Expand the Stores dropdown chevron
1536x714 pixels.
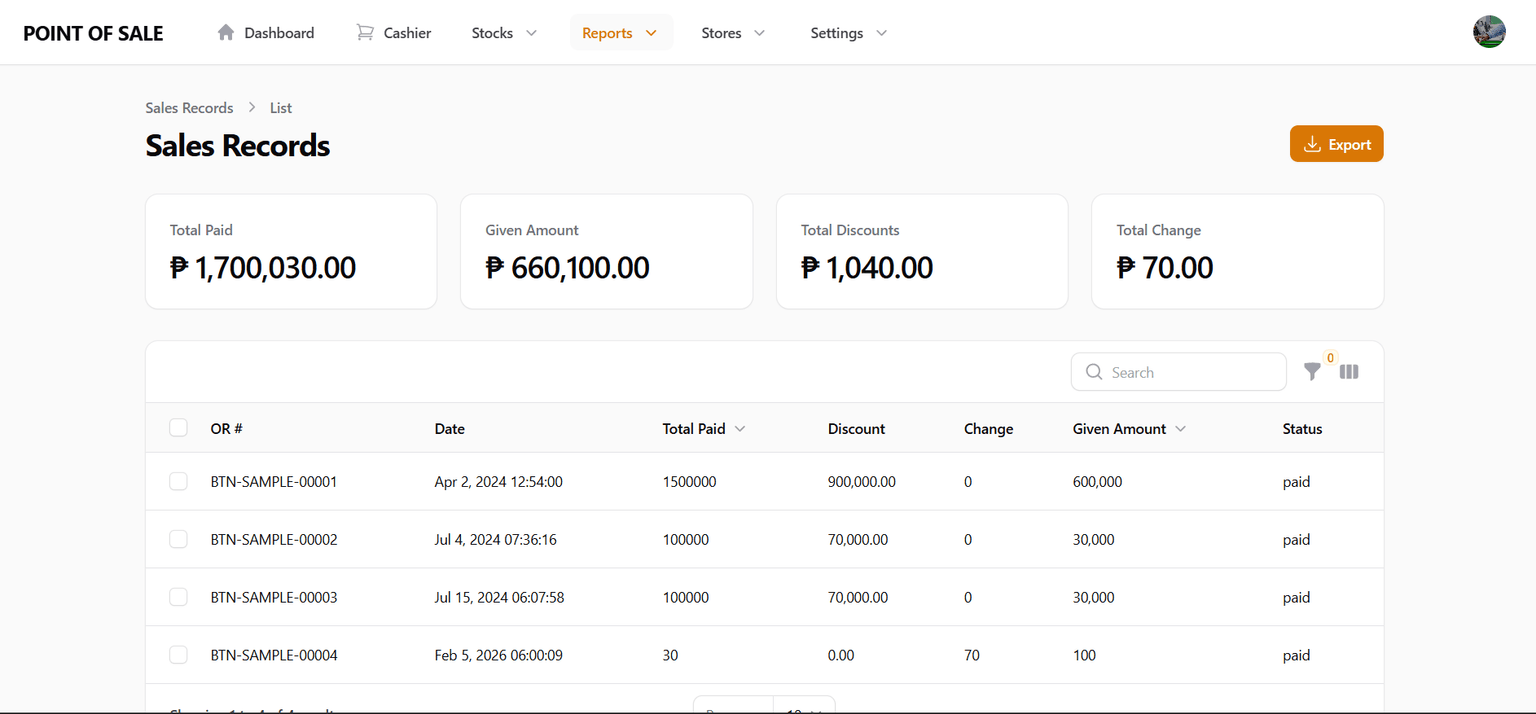760,33
